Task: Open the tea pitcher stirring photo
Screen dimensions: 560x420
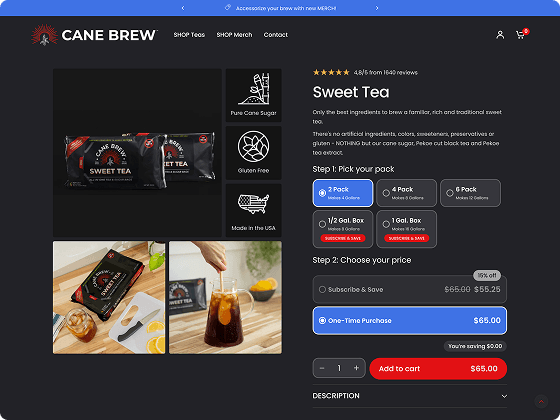Action: point(225,298)
